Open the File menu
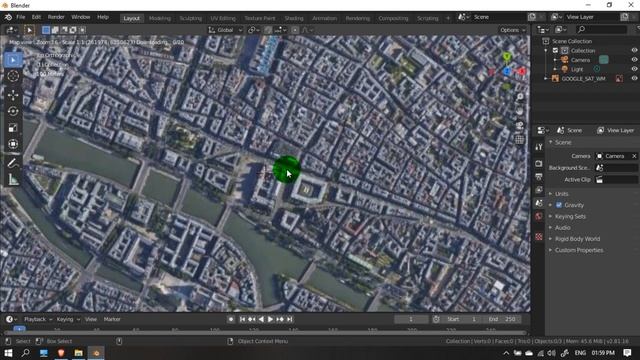Viewport: 640px width, 360px height. click(x=21, y=17)
